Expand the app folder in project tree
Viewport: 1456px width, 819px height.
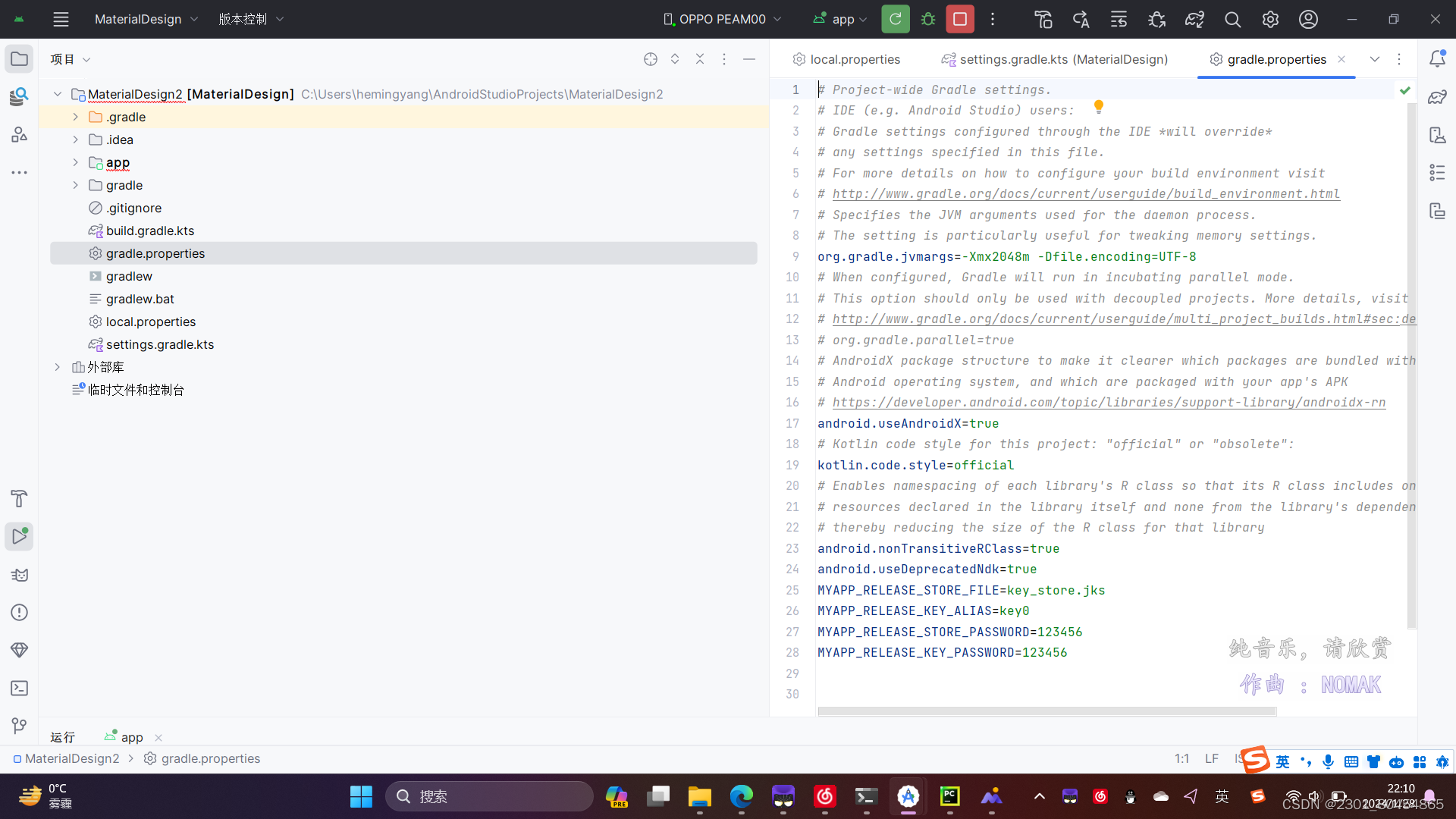click(x=75, y=162)
